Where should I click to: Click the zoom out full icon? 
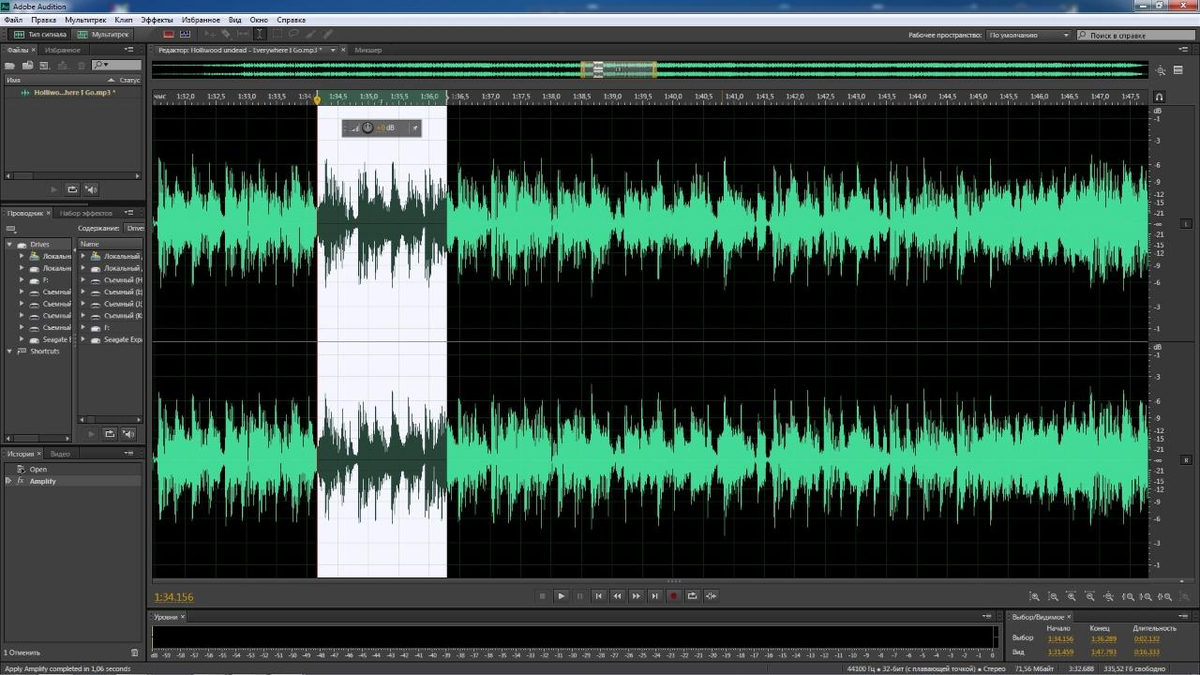point(1108,596)
